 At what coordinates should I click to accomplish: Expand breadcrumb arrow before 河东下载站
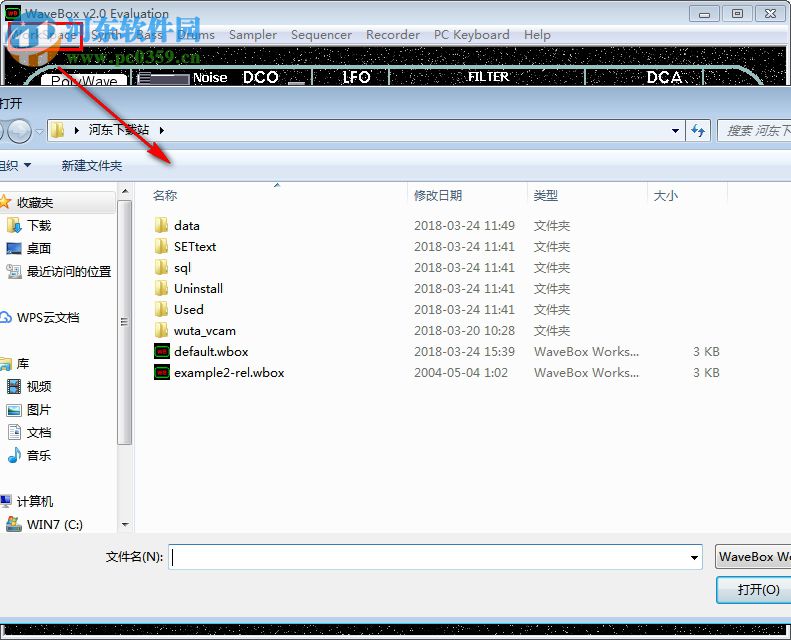tap(77, 130)
